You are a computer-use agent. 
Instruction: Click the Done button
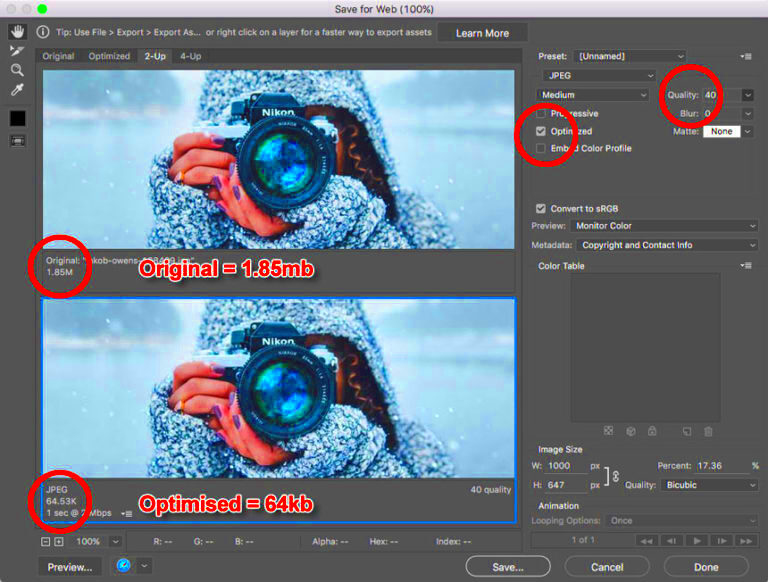click(706, 567)
